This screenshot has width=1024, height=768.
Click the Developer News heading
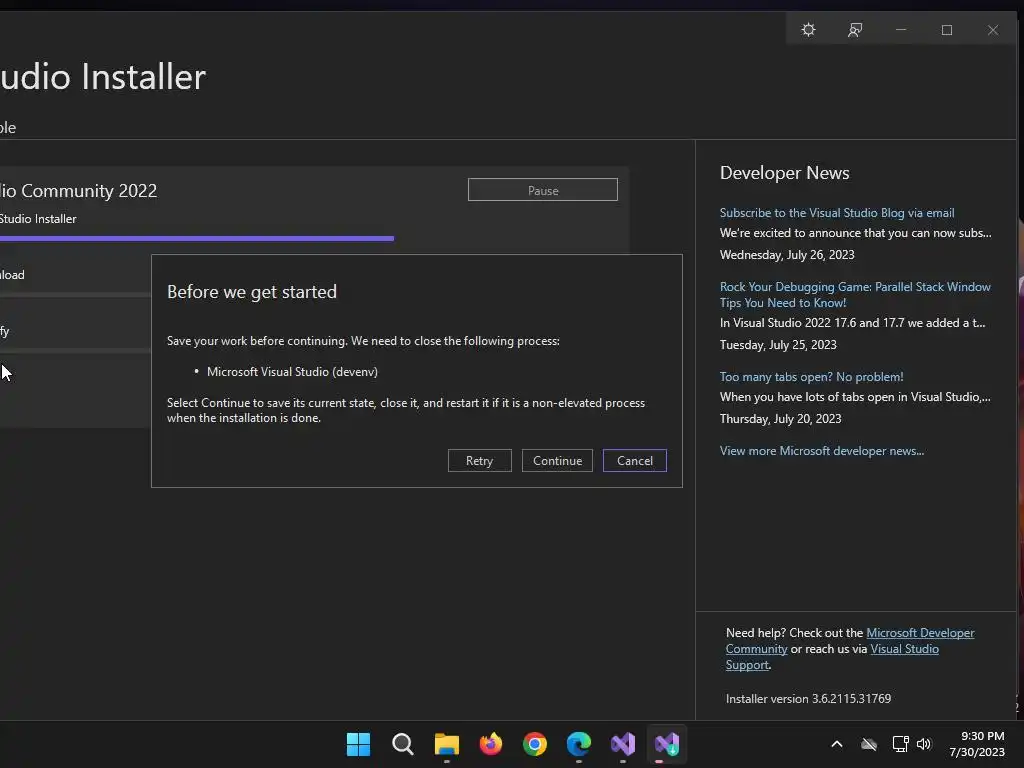coord(784,173)
